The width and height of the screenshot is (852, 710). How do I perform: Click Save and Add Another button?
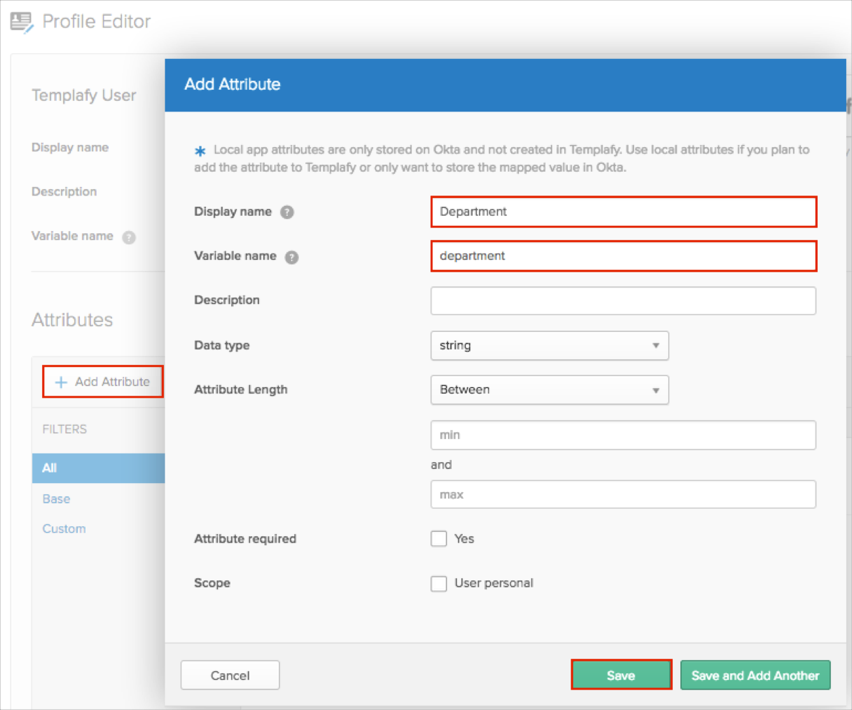(x=755, y=676)
